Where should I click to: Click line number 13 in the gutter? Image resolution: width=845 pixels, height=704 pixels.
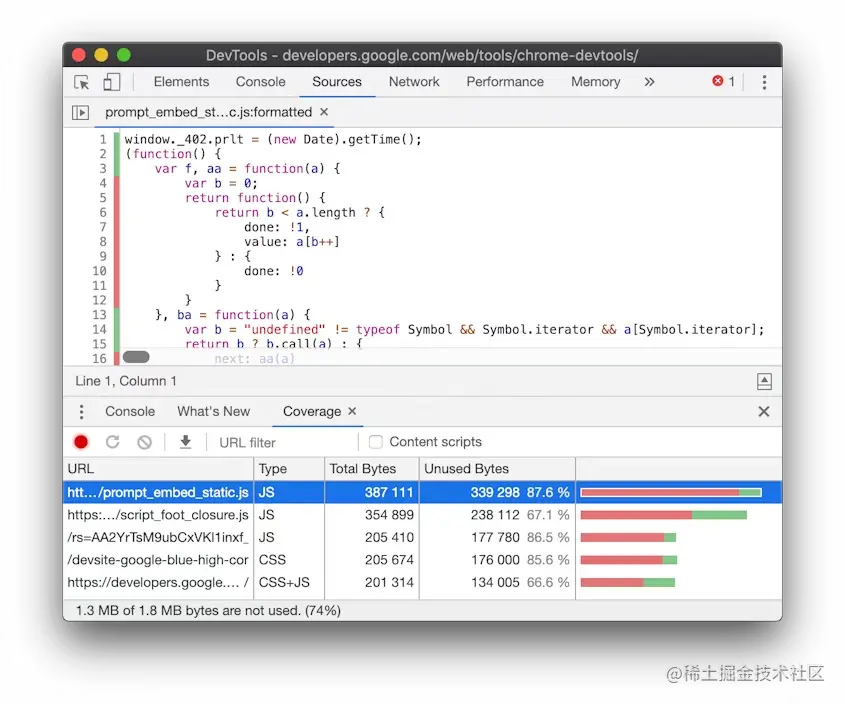tap(100, 315)
